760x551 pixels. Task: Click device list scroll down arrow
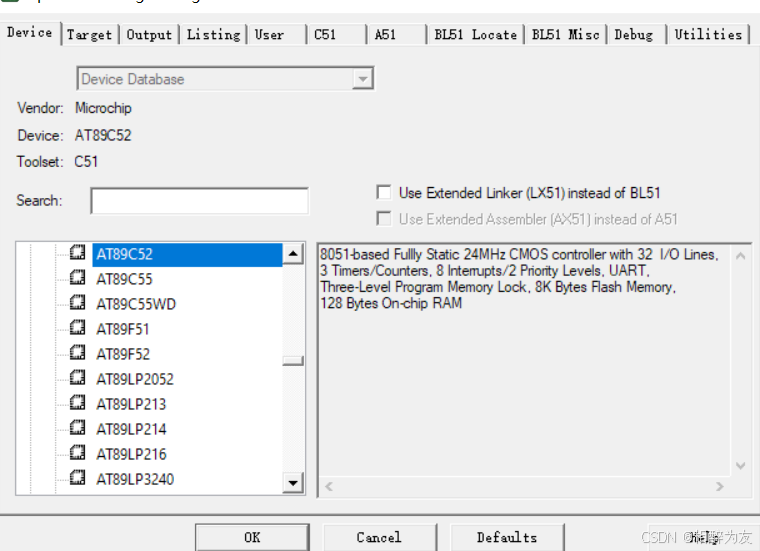tap(293, 483)
